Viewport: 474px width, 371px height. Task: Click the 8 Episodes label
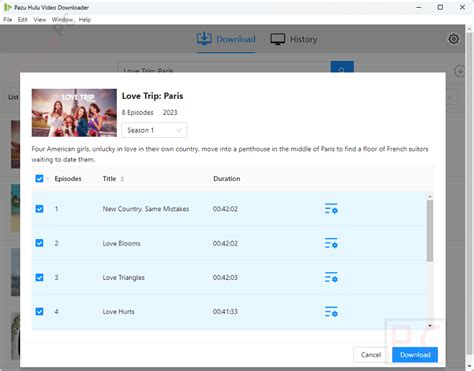point(137,112)
